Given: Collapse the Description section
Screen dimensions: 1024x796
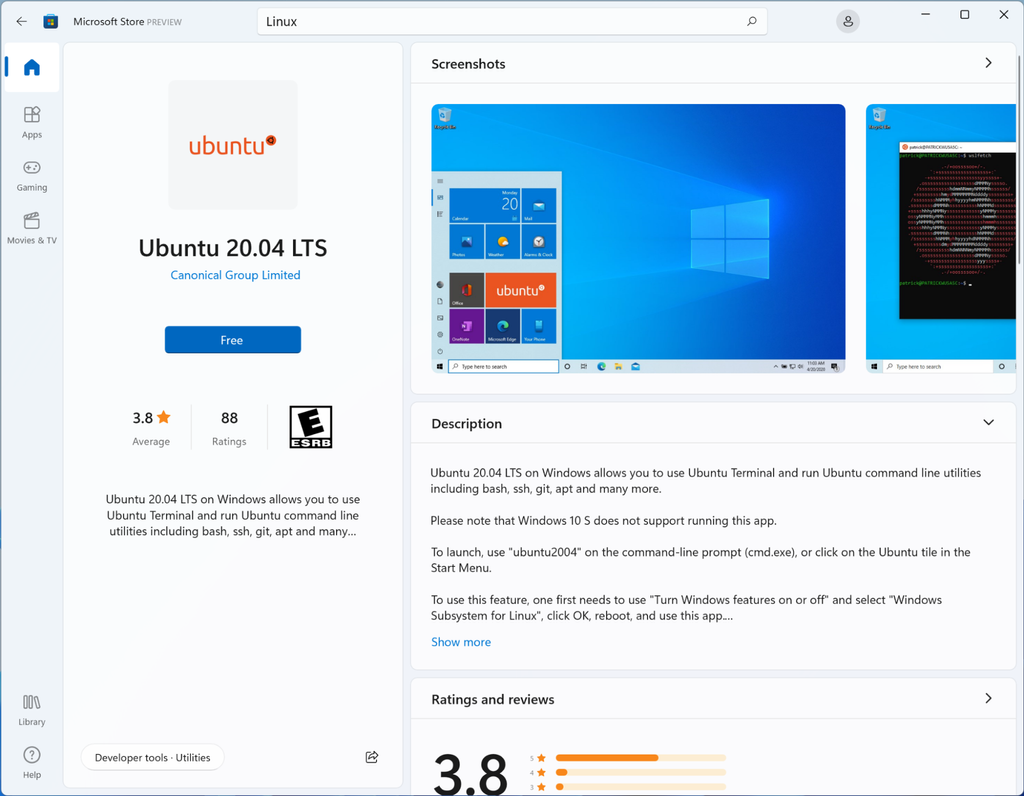Looking at the screenshot, I should 988,422.
